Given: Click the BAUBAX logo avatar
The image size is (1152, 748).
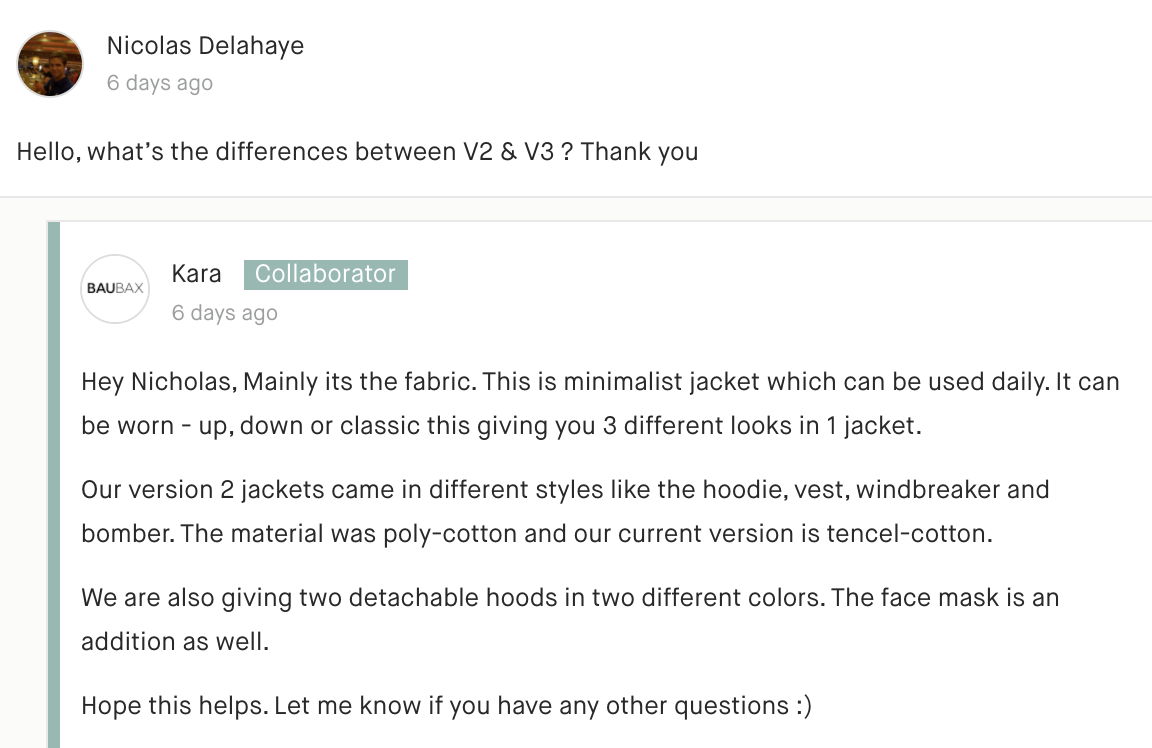Looking at the screenshot, I should point(115,289).
